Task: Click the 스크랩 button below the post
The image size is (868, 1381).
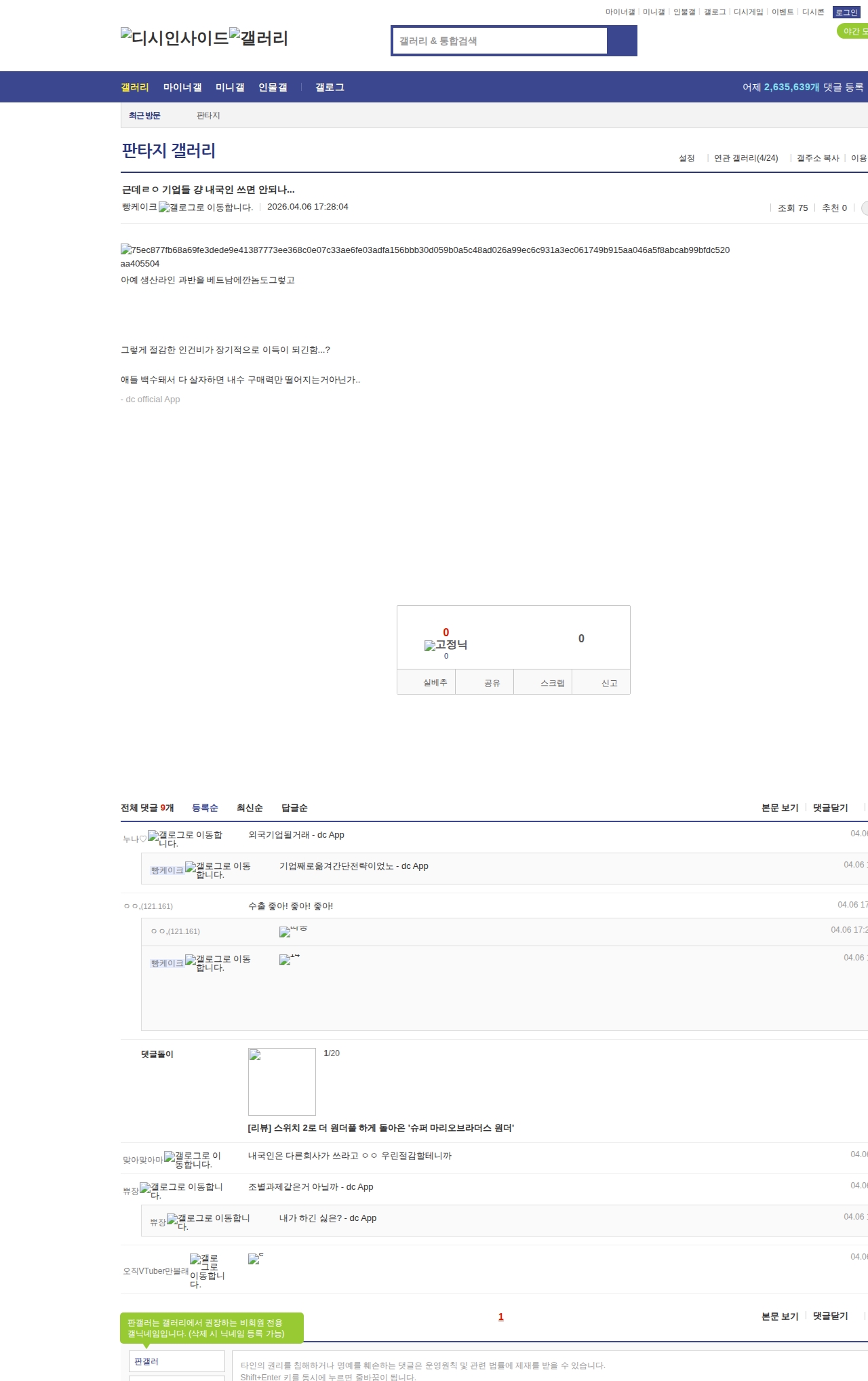Action: point(552,683)
